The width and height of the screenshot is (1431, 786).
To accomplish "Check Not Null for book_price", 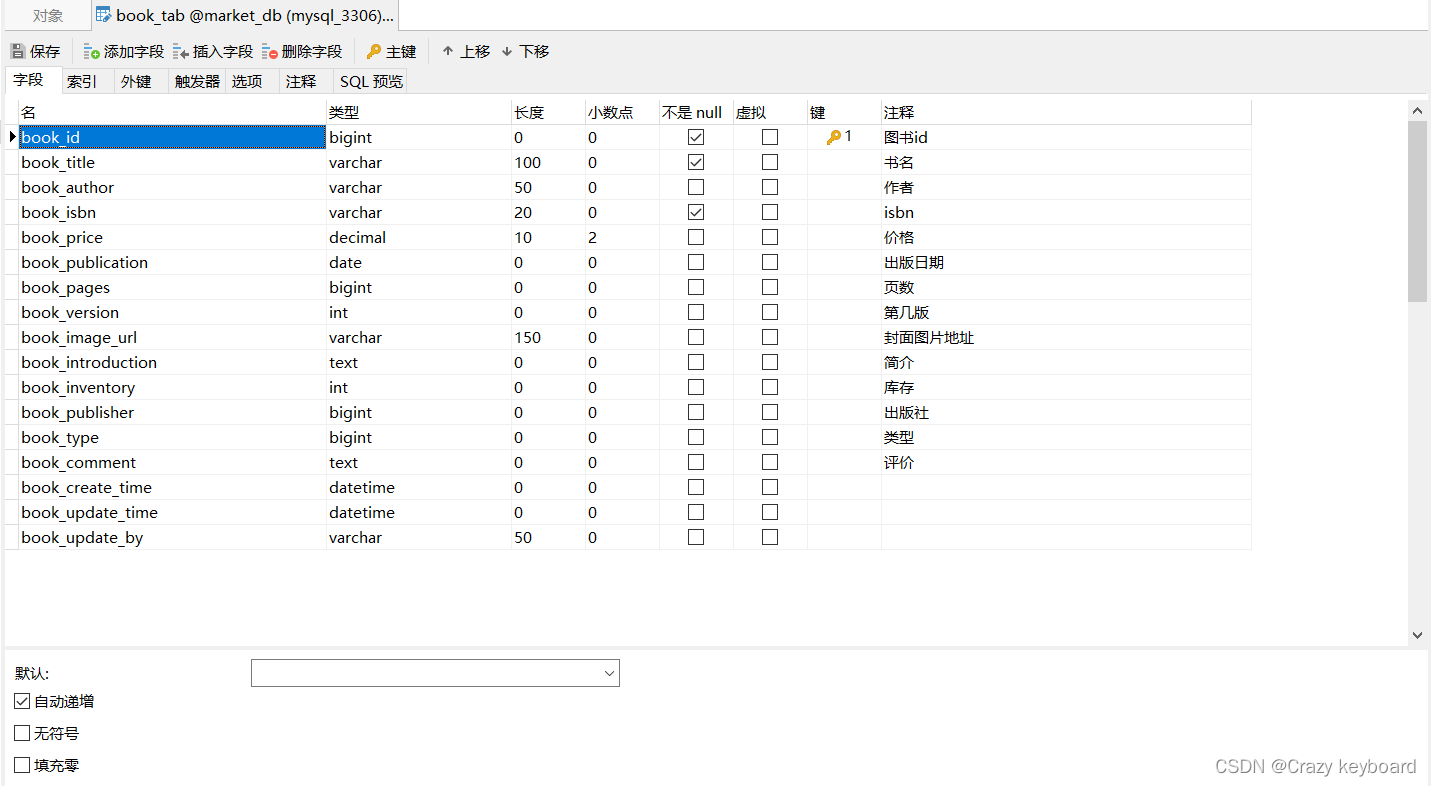I will point(696,237).
